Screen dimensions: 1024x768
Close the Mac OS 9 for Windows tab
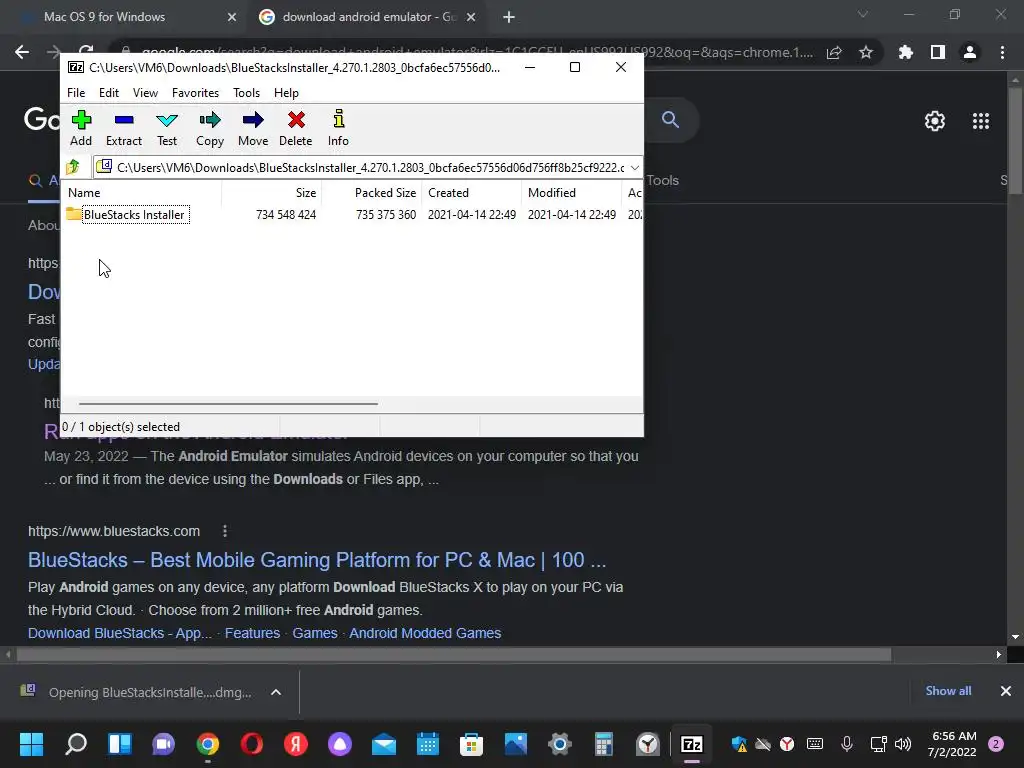231,17
